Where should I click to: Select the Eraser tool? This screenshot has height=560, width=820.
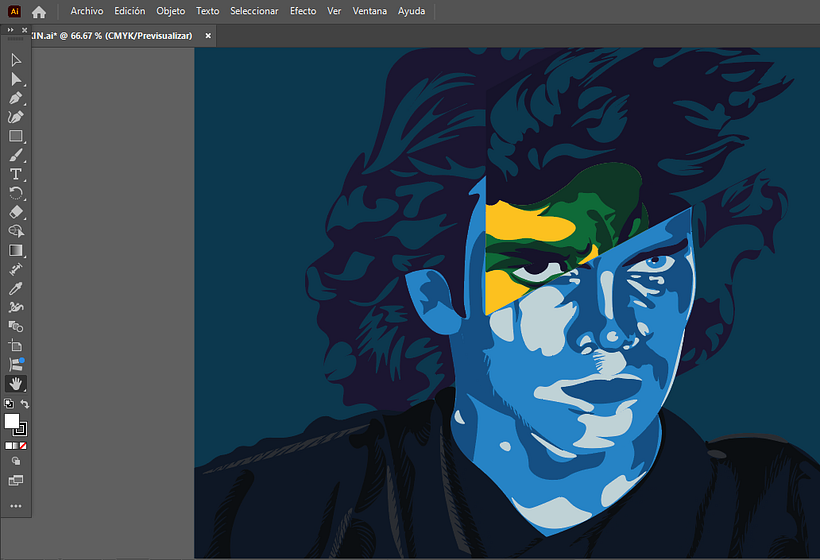point(16,212)
